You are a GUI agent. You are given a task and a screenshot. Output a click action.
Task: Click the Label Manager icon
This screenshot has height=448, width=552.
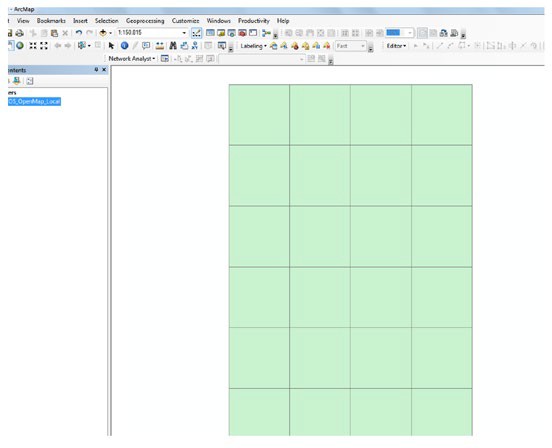pos(274,46)
